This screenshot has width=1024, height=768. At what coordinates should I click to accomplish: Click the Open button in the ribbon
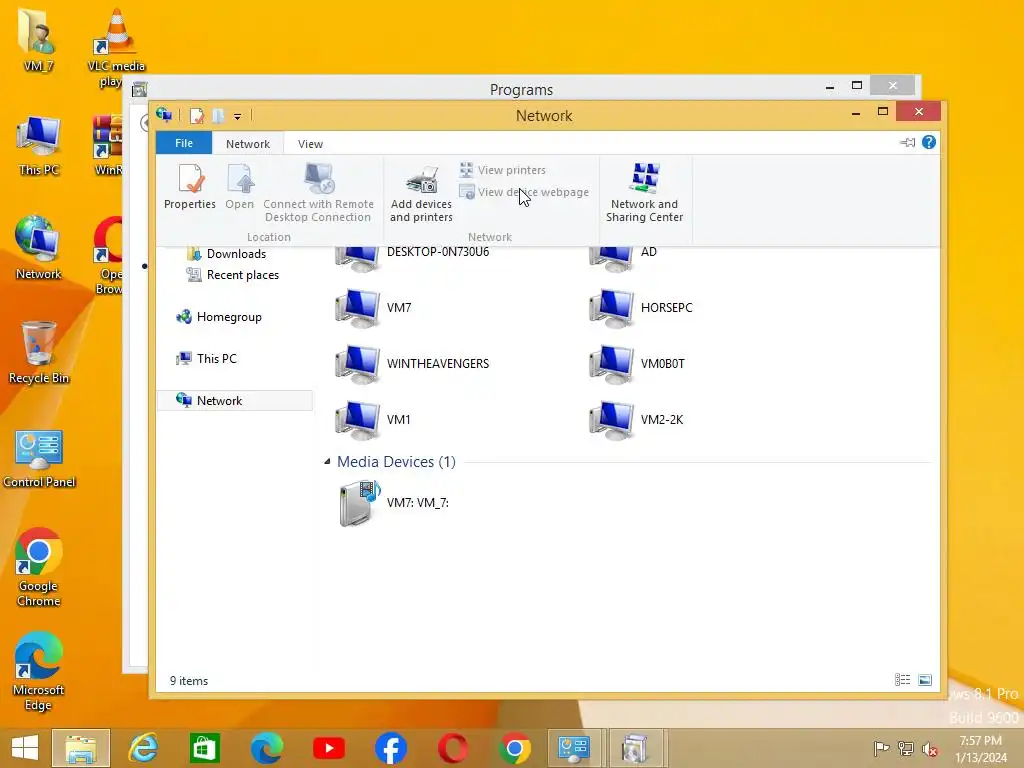pyautogui.click(x=240, y=187)
